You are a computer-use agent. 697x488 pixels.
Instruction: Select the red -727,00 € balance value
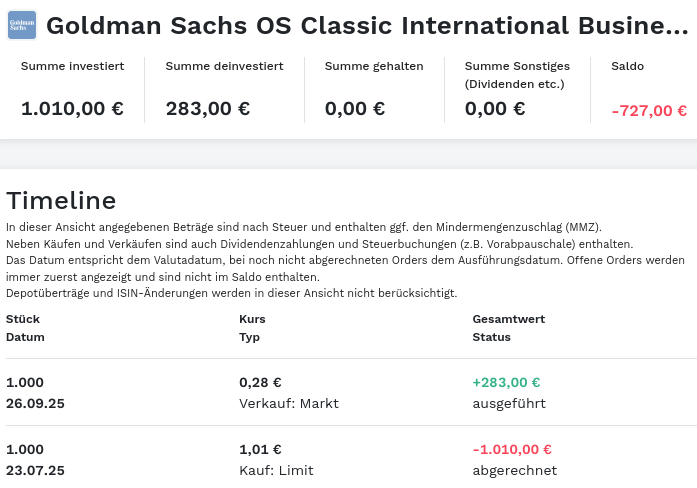tap(649, 111)
